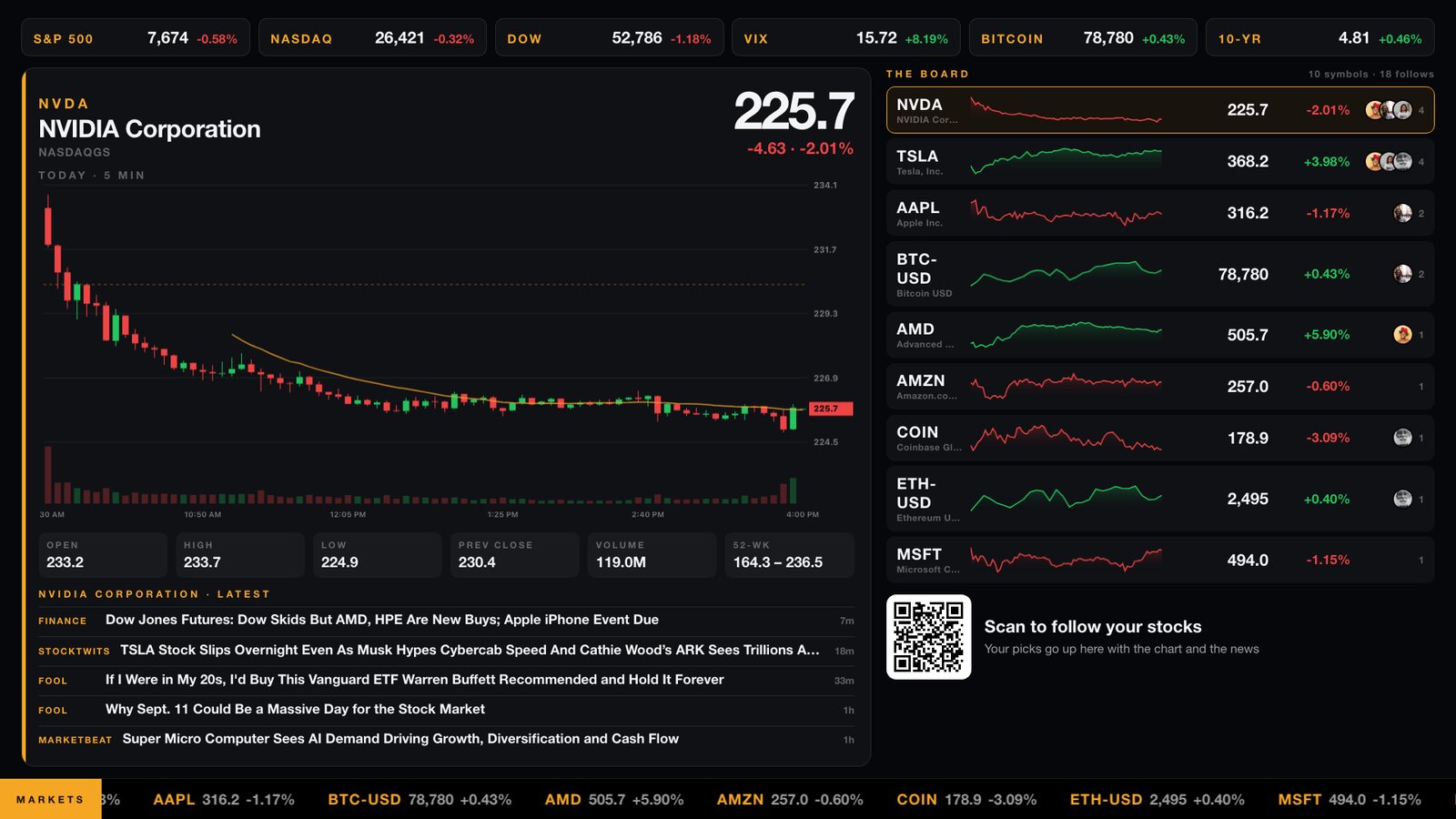Click the THE BOARD heading
The height and width of the screenshot is (819, 1456).
927,74
